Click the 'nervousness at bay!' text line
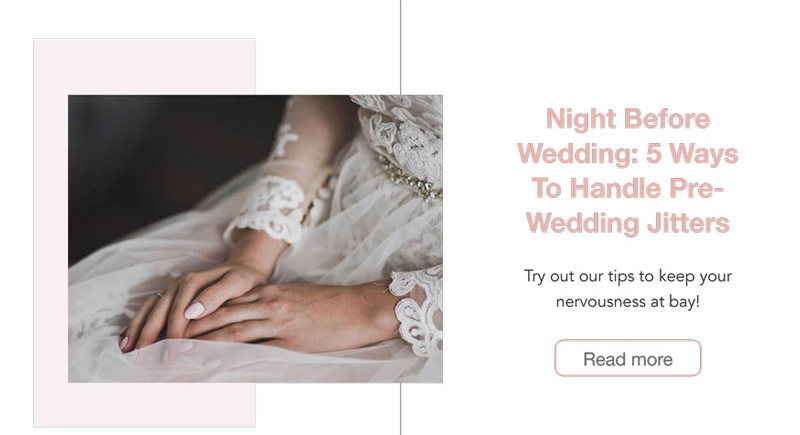The width and height of the screenshot is (800, 435). (x=628, y=301)
